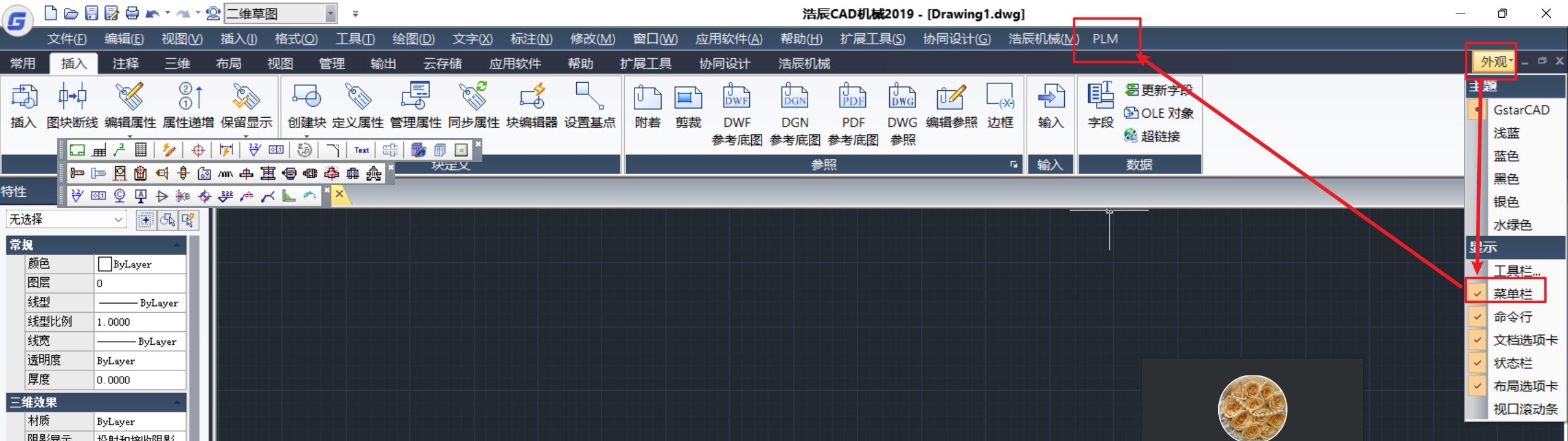This screenshot has width=1568, height=441.
Task: Collapse the 三维效果 properties section
Action: click(x=177, y=402)
